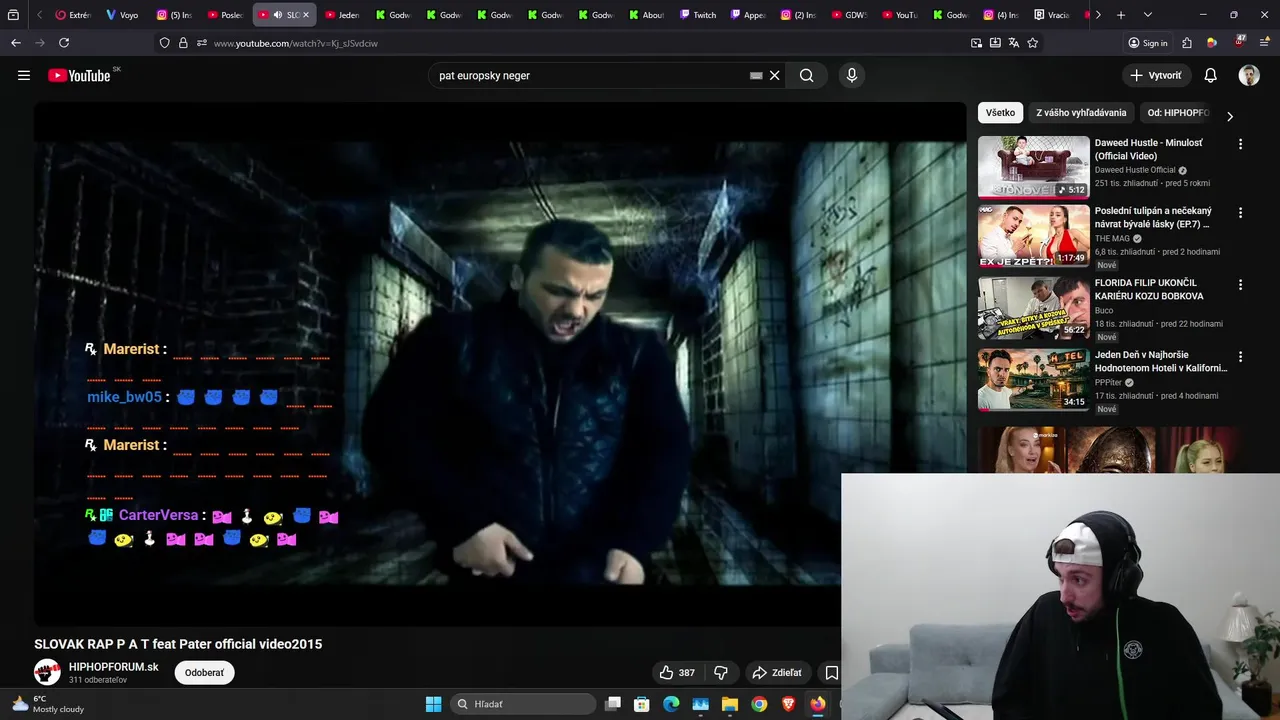Go back in Firefox

pyautogui.click(x=15, y=43)
